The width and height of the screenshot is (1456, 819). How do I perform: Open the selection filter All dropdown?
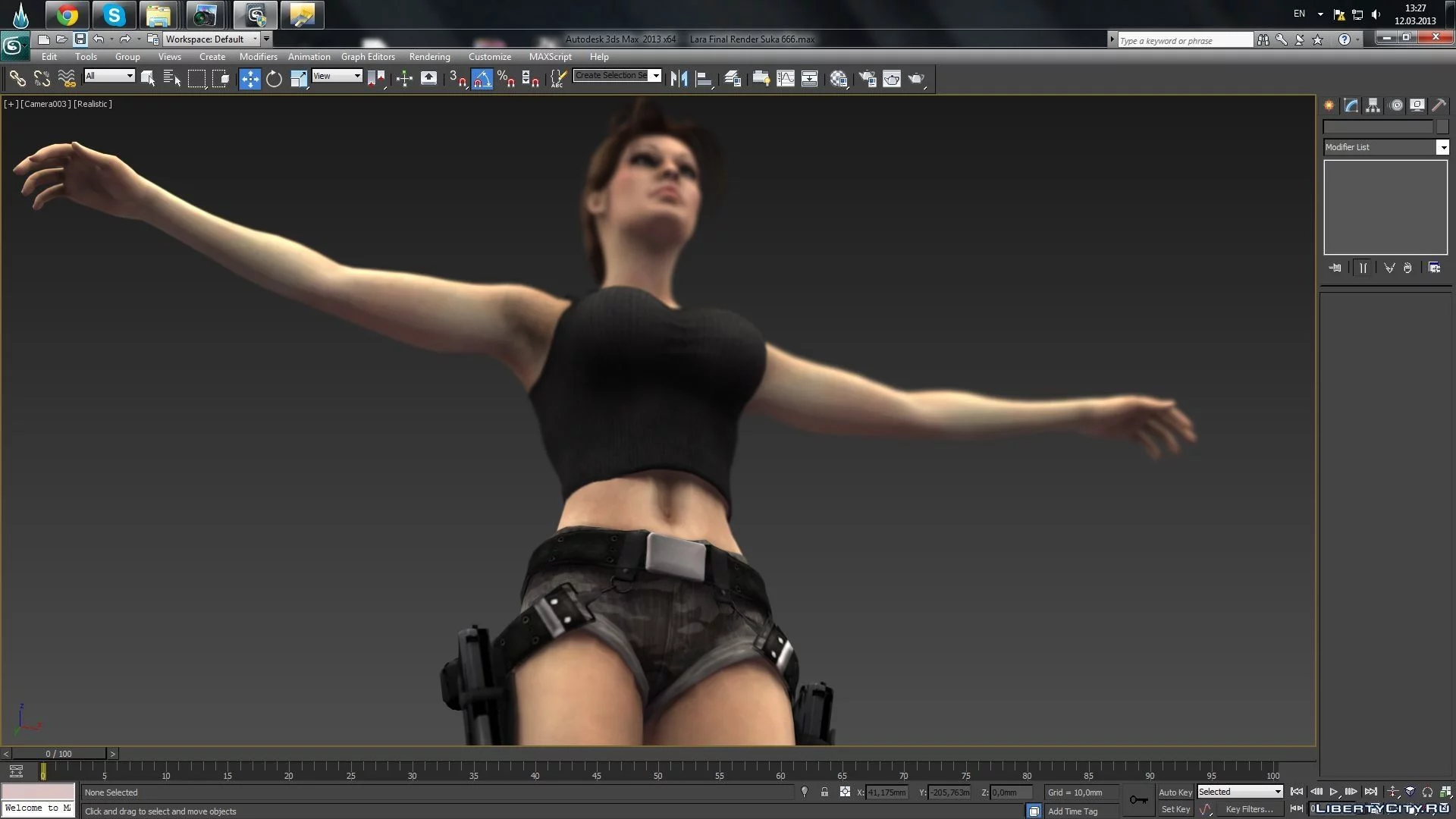click(109, 76)
